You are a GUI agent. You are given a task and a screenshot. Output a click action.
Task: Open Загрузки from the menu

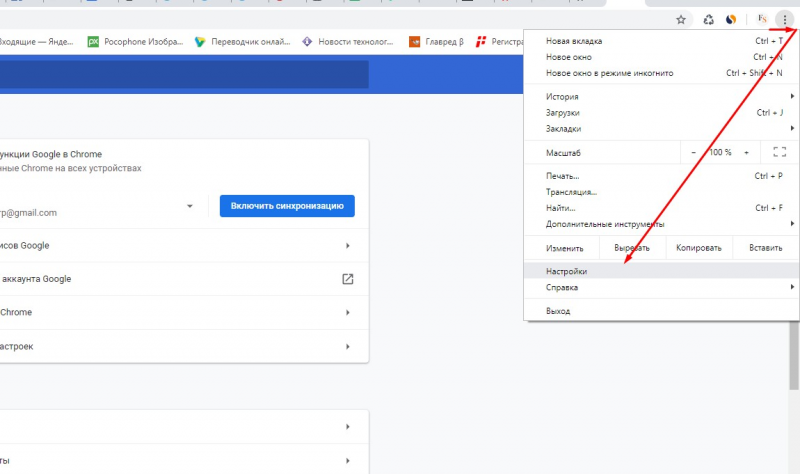pyautogui.click(x=661, y=113)
